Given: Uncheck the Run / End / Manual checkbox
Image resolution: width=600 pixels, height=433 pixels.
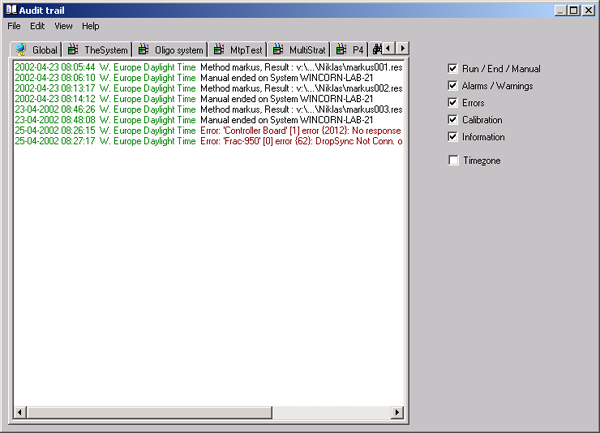Looking at the screenshot, I should tap(453, 68).
